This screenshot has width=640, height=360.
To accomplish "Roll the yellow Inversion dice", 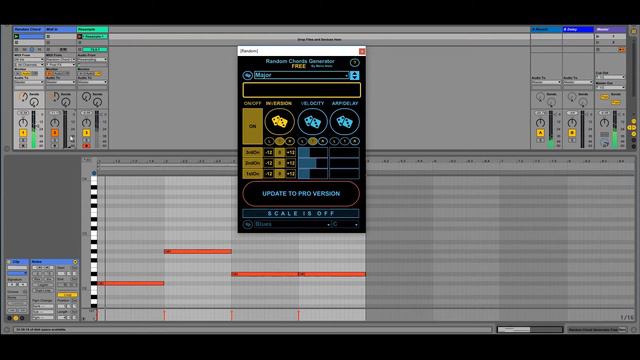I will point(279,122).
